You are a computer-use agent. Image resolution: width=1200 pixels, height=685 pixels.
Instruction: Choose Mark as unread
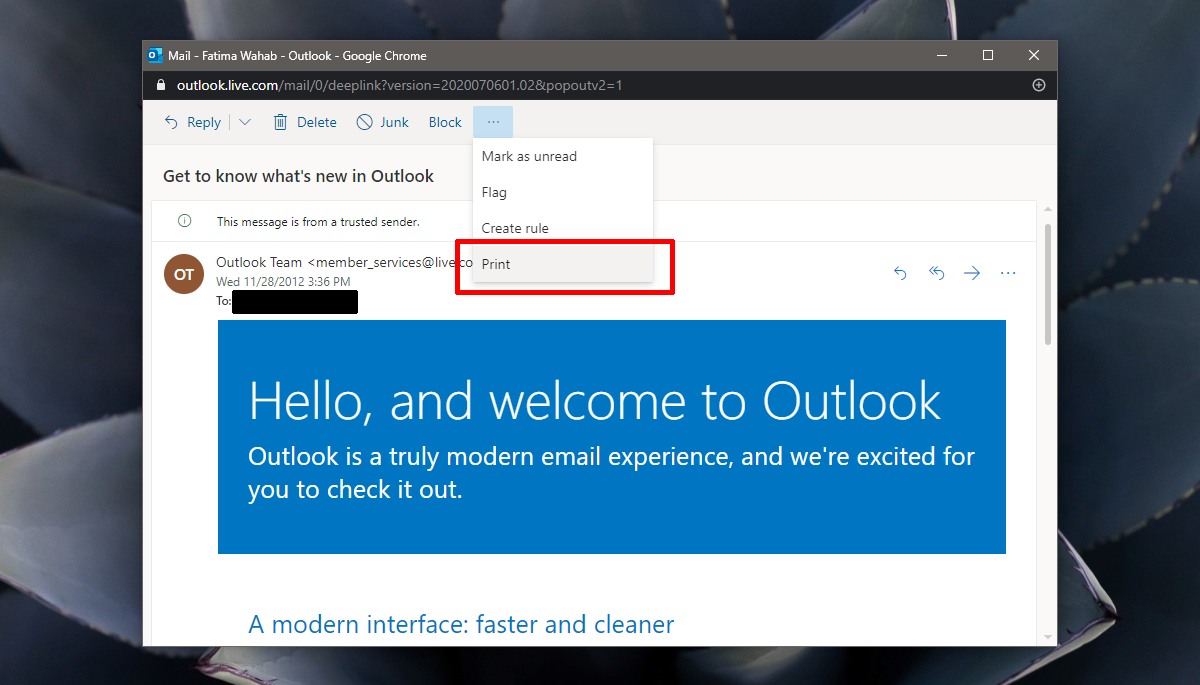click(529, 156)
